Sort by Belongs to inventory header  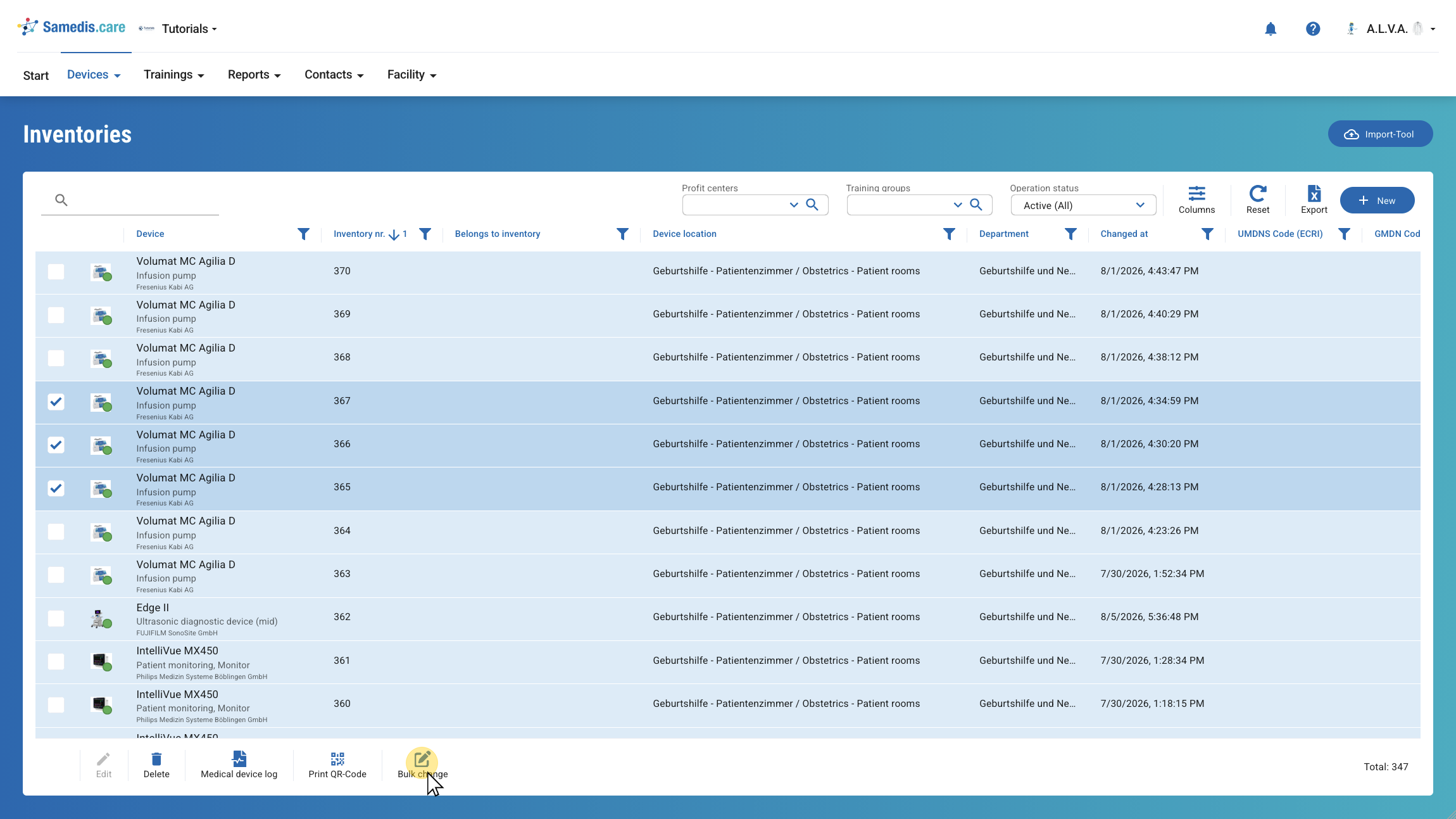(497, 234)
